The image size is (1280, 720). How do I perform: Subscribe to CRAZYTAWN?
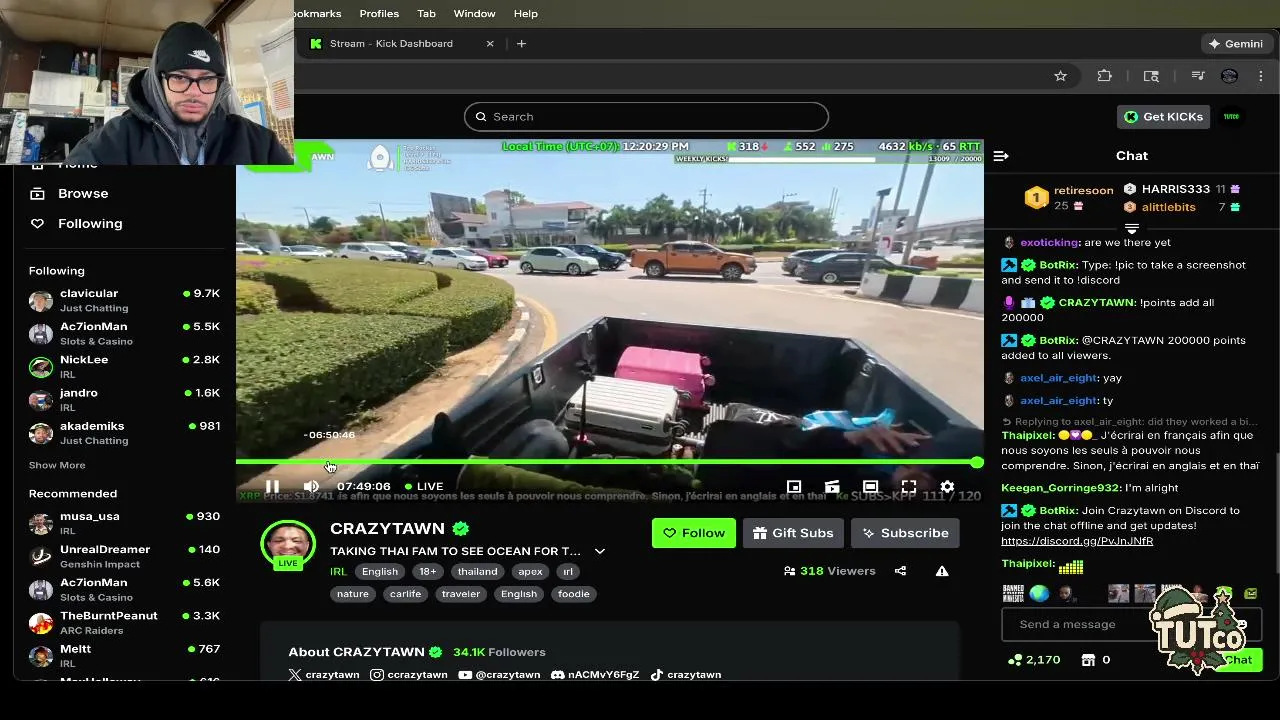click(x=905, y=533)
